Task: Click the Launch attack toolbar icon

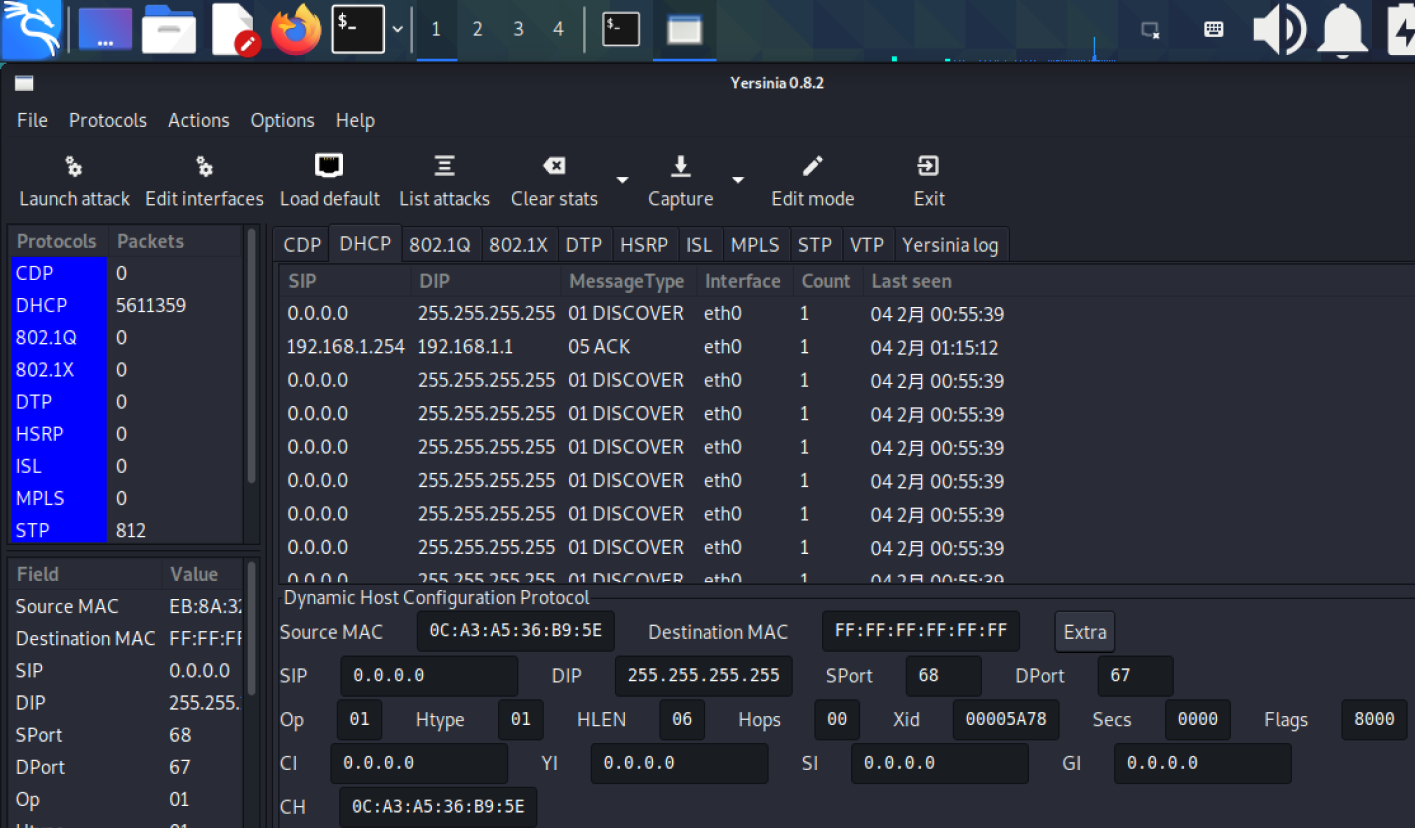Action: click(74, 167)
